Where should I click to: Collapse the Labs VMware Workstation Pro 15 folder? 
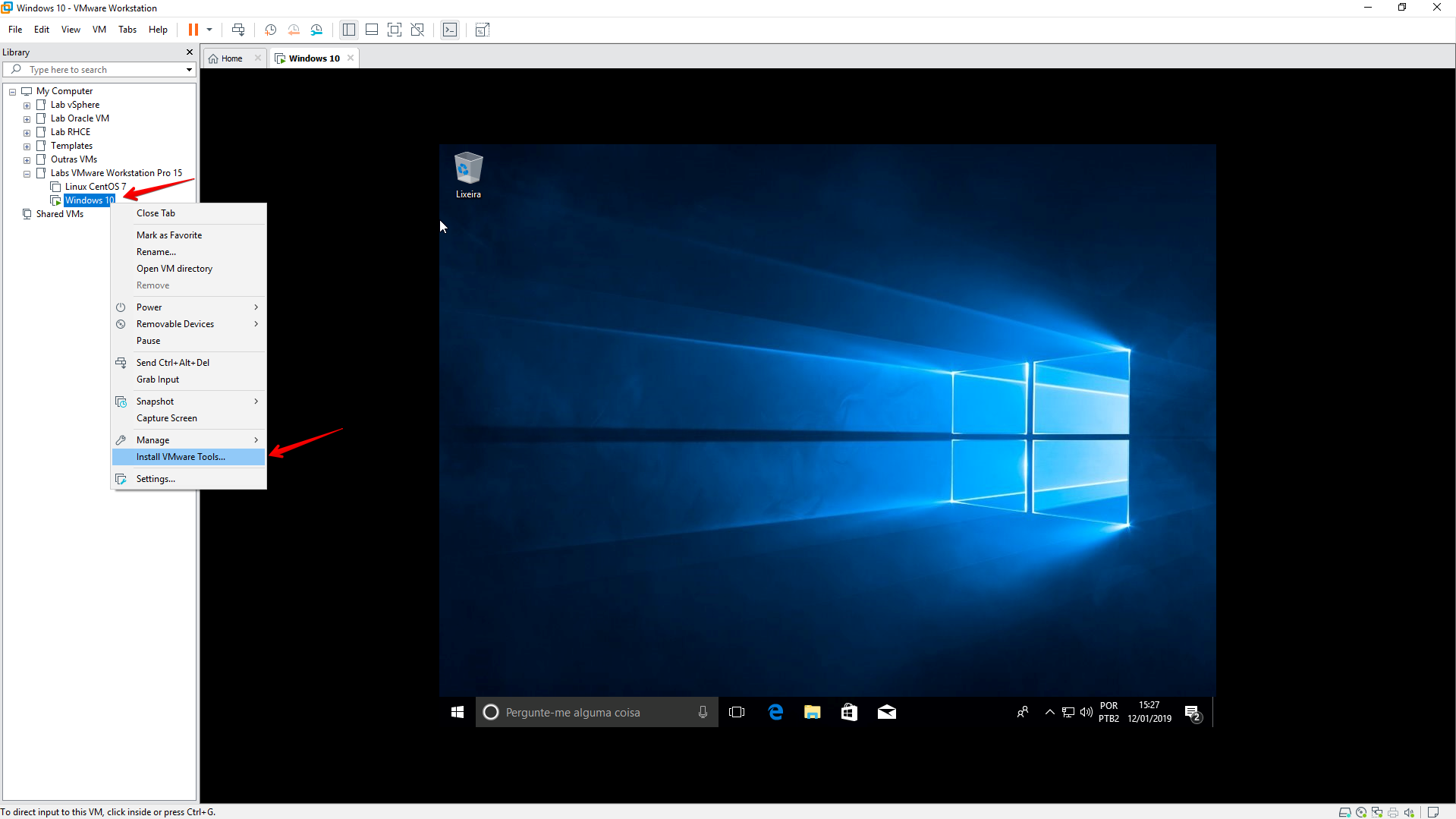tap(27, 174)
